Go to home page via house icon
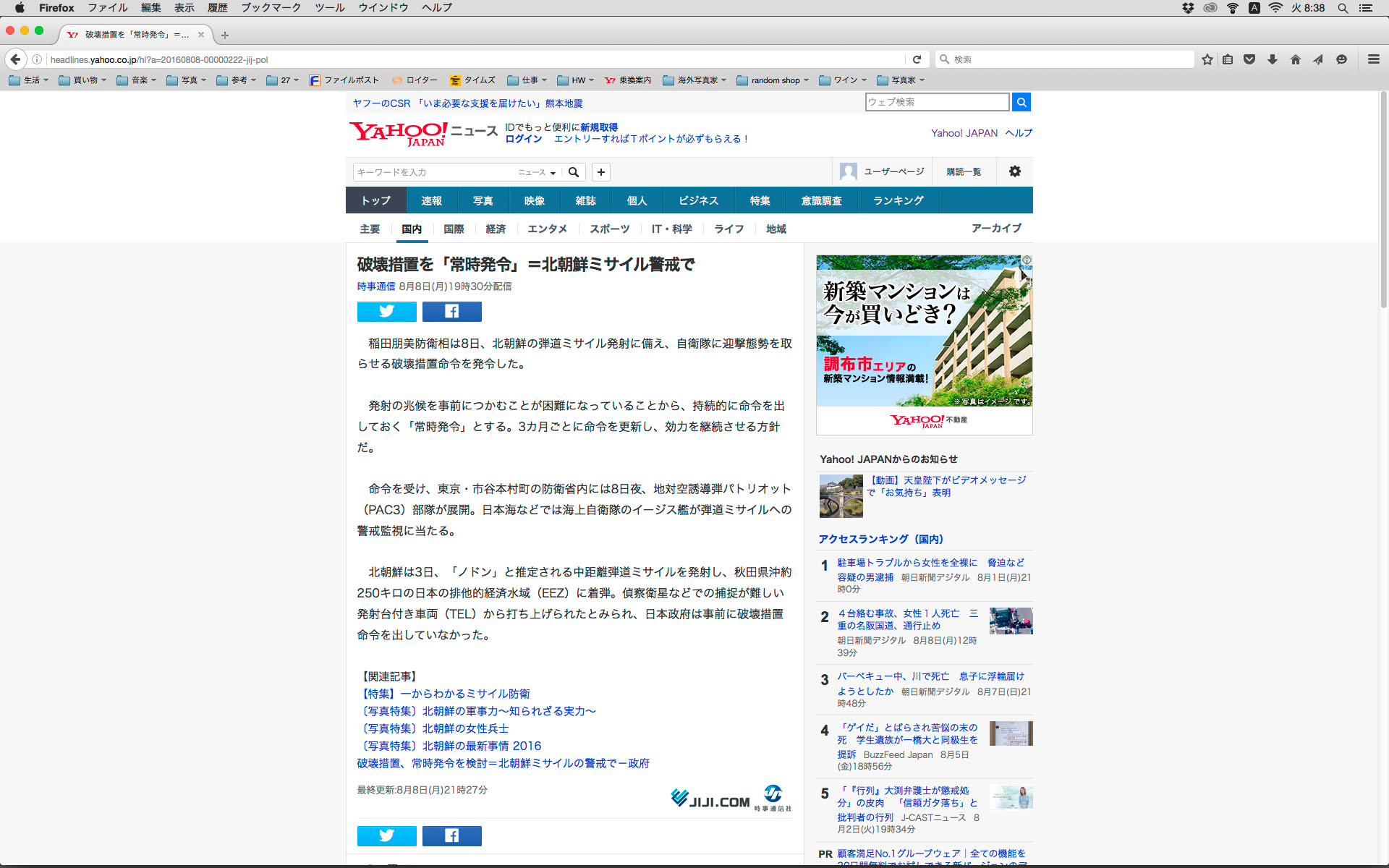The width and height of the screenshot is (1389, 868). [x=1295, y=59]
